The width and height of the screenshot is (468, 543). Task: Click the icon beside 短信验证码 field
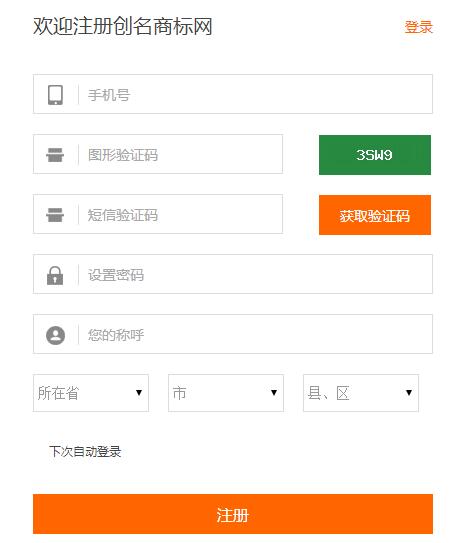pyautogui.click(x=55, y=214)
